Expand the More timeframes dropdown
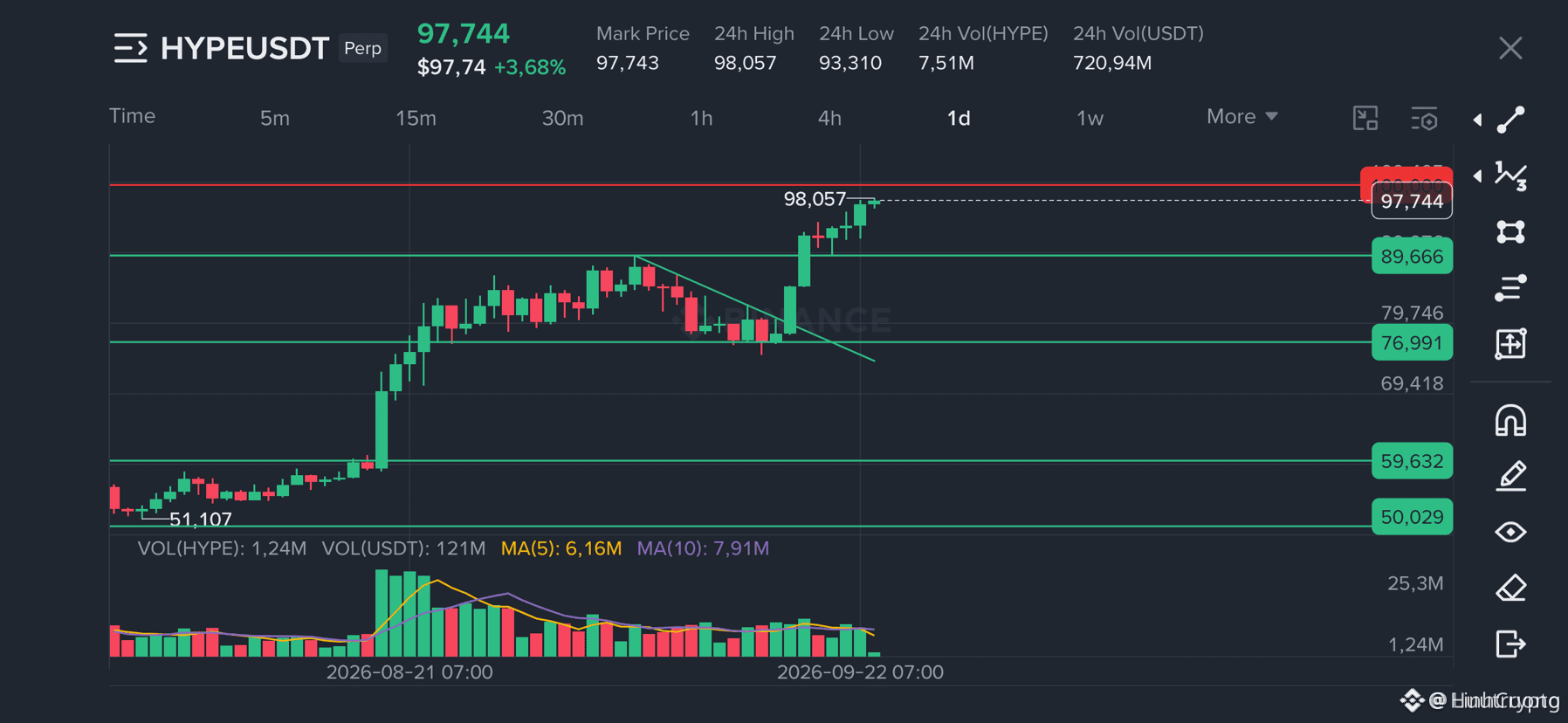 (1241, 116)
